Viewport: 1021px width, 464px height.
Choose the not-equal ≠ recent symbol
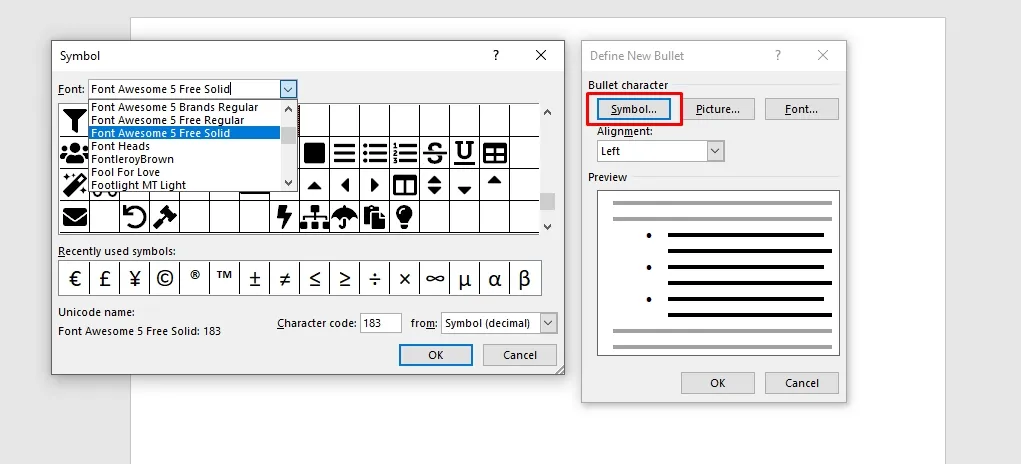pos(285,279)
